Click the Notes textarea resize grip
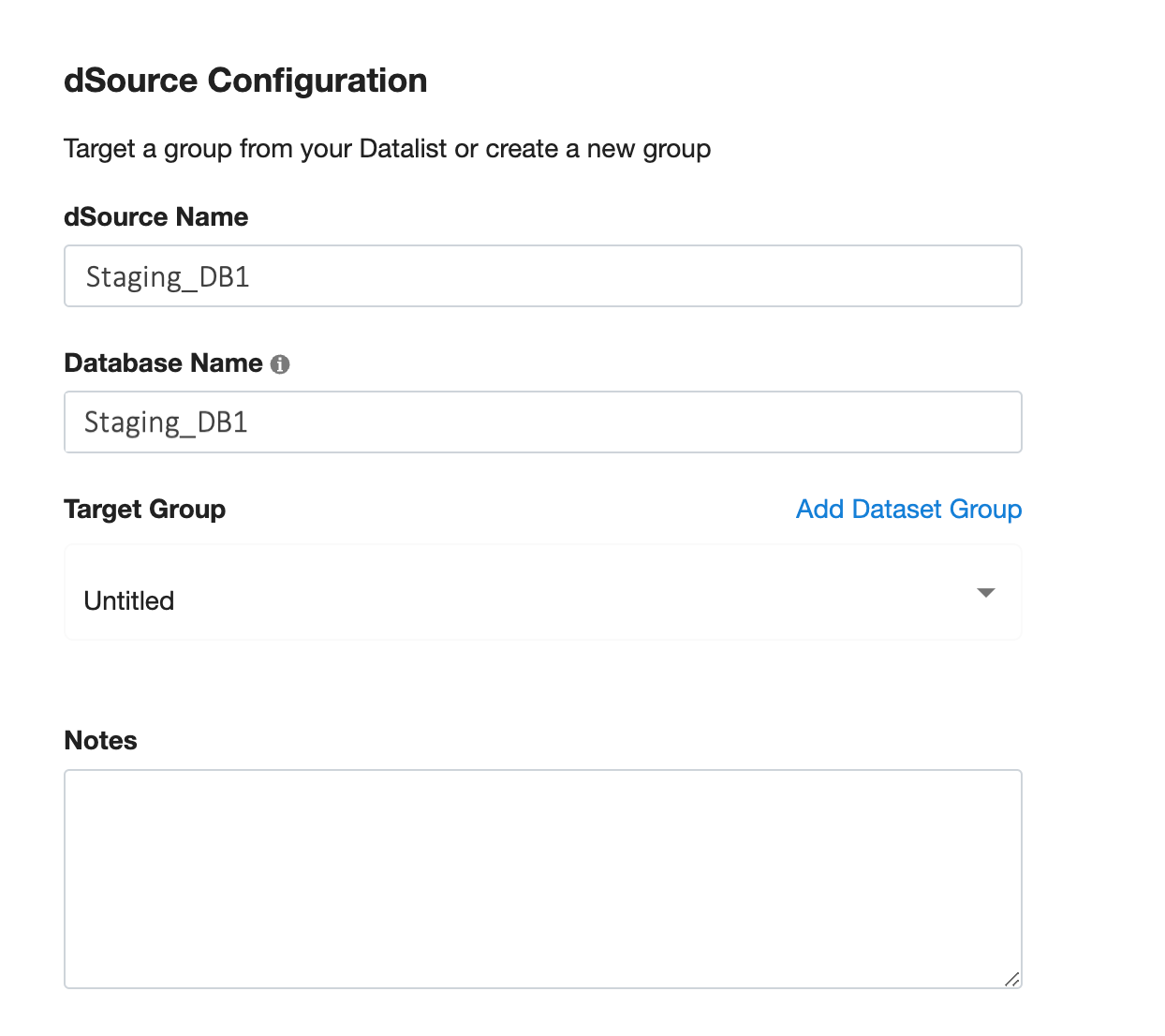The height and width of the screenshot is (1036, 1165). tap(1011, 979)
